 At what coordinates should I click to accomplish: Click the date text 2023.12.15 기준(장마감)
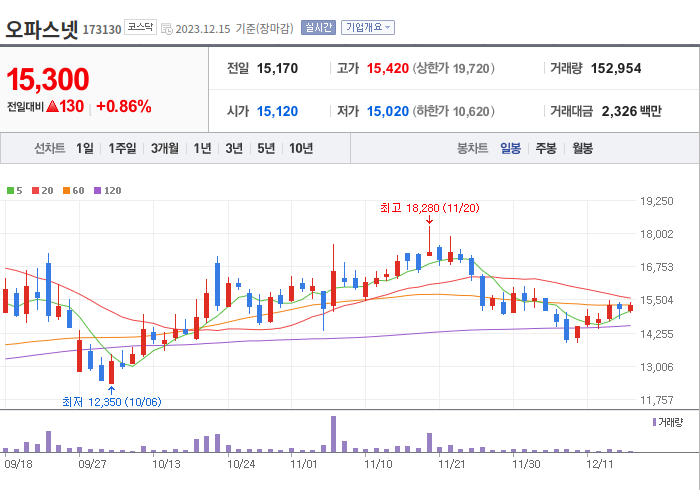tap(234, 29)
